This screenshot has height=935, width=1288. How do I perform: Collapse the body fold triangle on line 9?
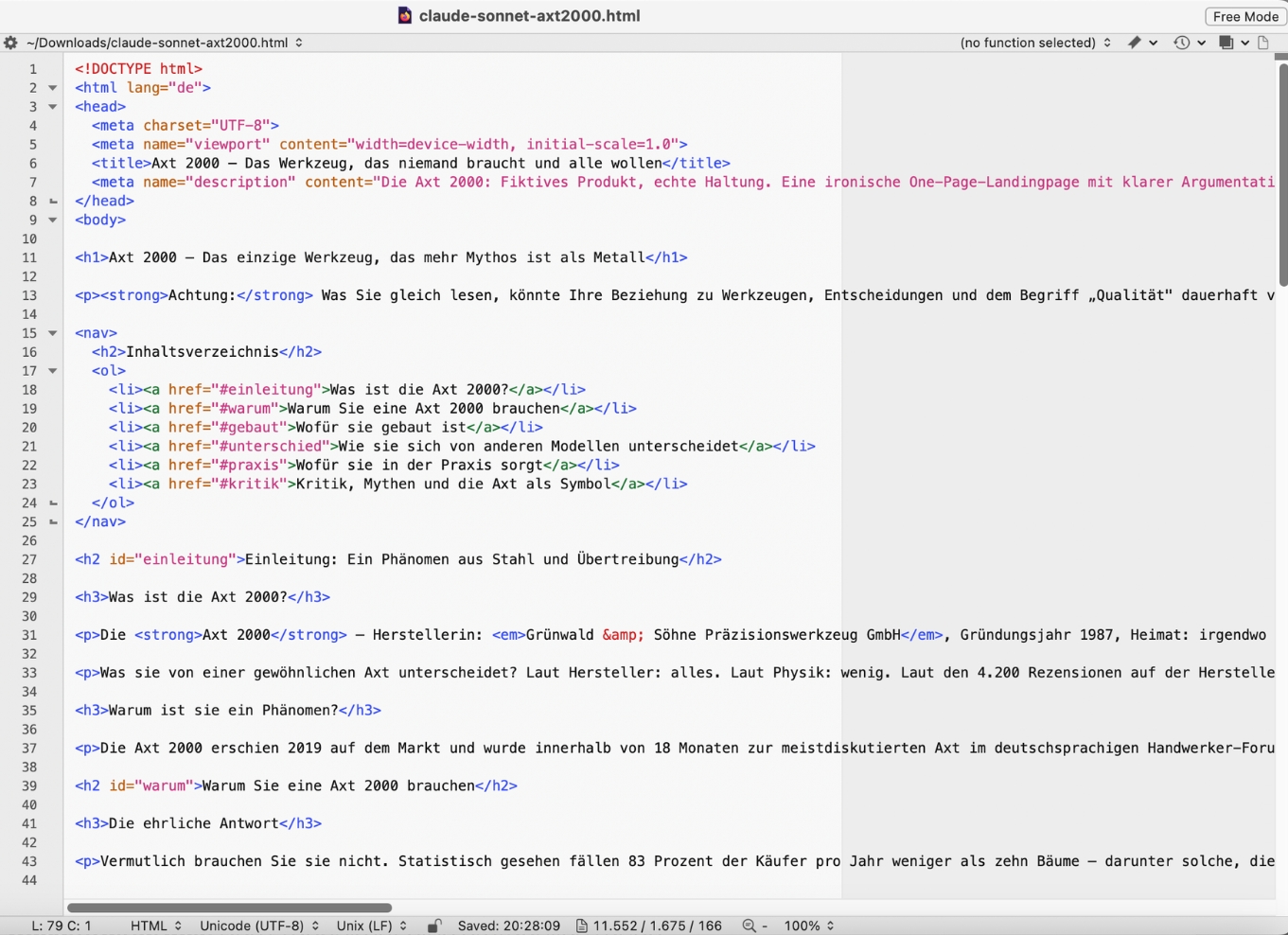52,220
